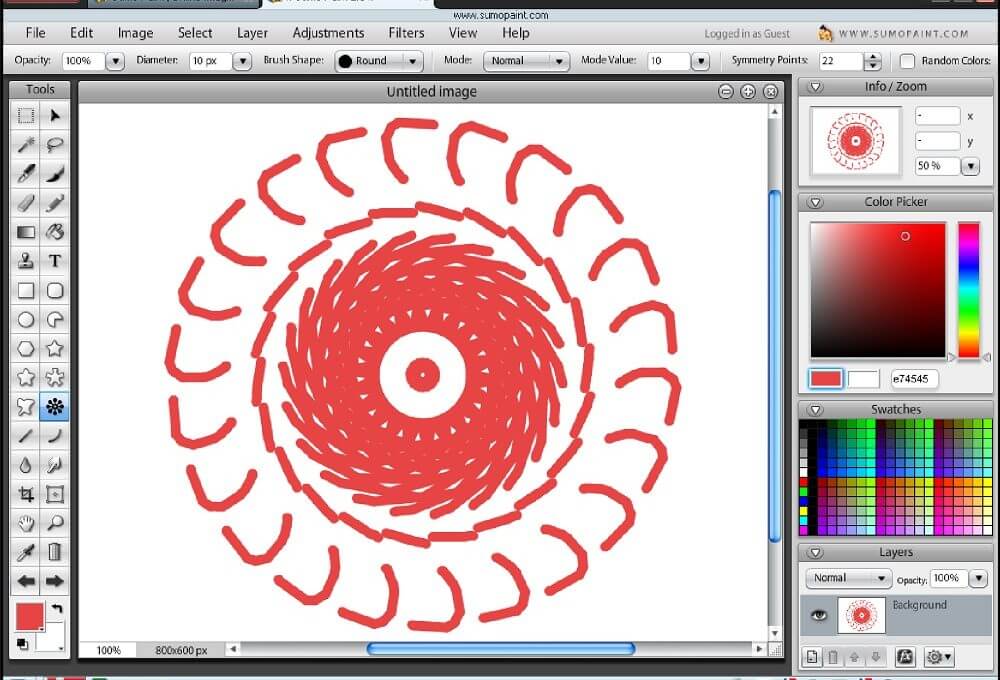Viewport: 1000px width, 680px height.
Task: Enable the Random Colors checkbox
Action: coord(907,61)
